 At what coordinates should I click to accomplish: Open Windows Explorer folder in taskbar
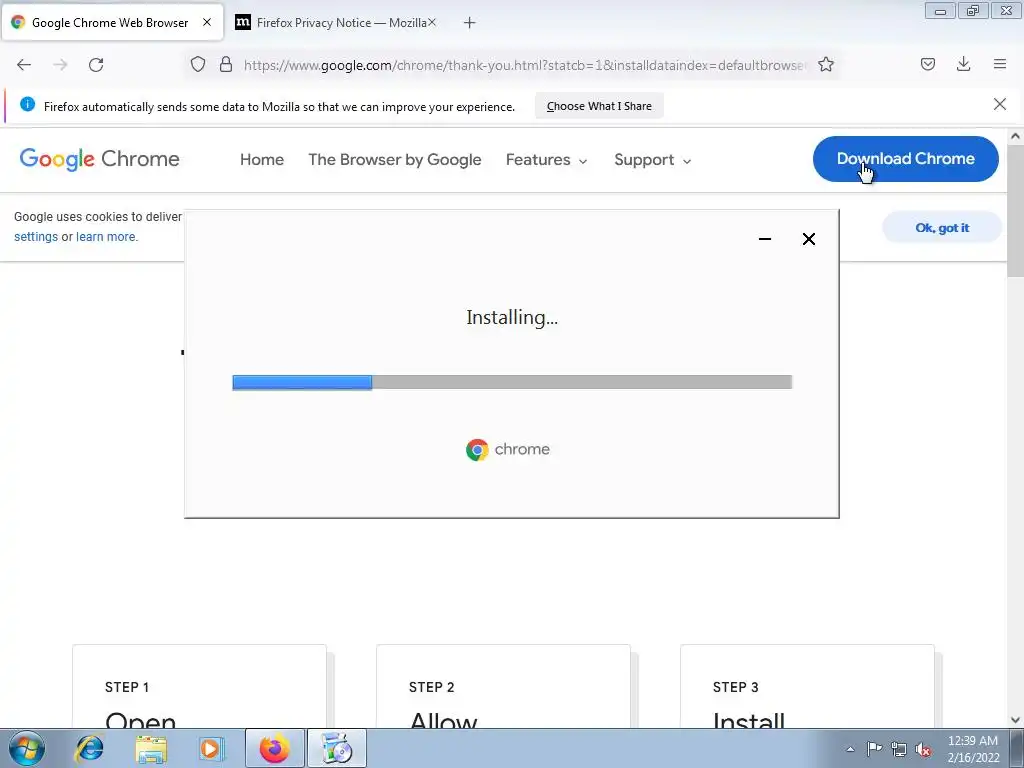coord(151,748)
